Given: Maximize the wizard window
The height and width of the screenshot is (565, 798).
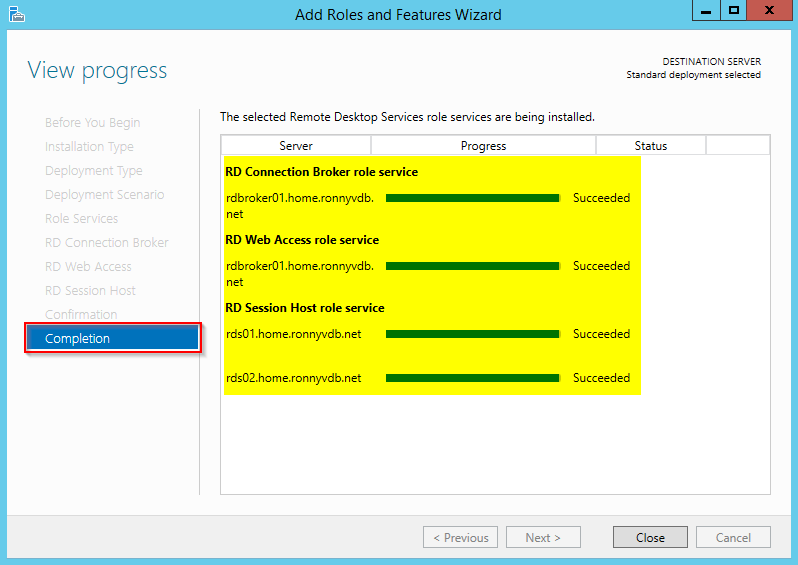Looking at the screenshot, I should pos(733,11).
